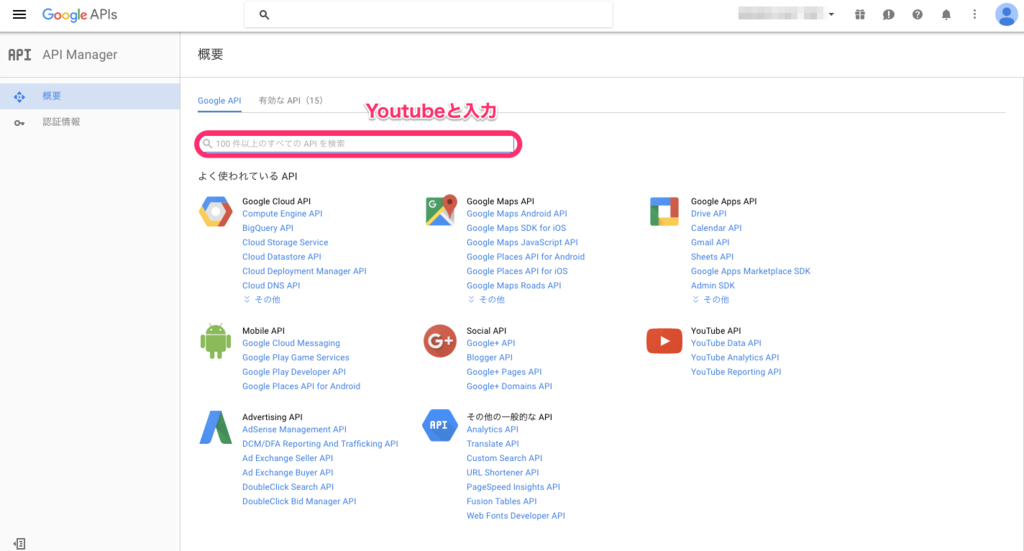Click the Google Cloud API hexagon icon

coord(216,212)
